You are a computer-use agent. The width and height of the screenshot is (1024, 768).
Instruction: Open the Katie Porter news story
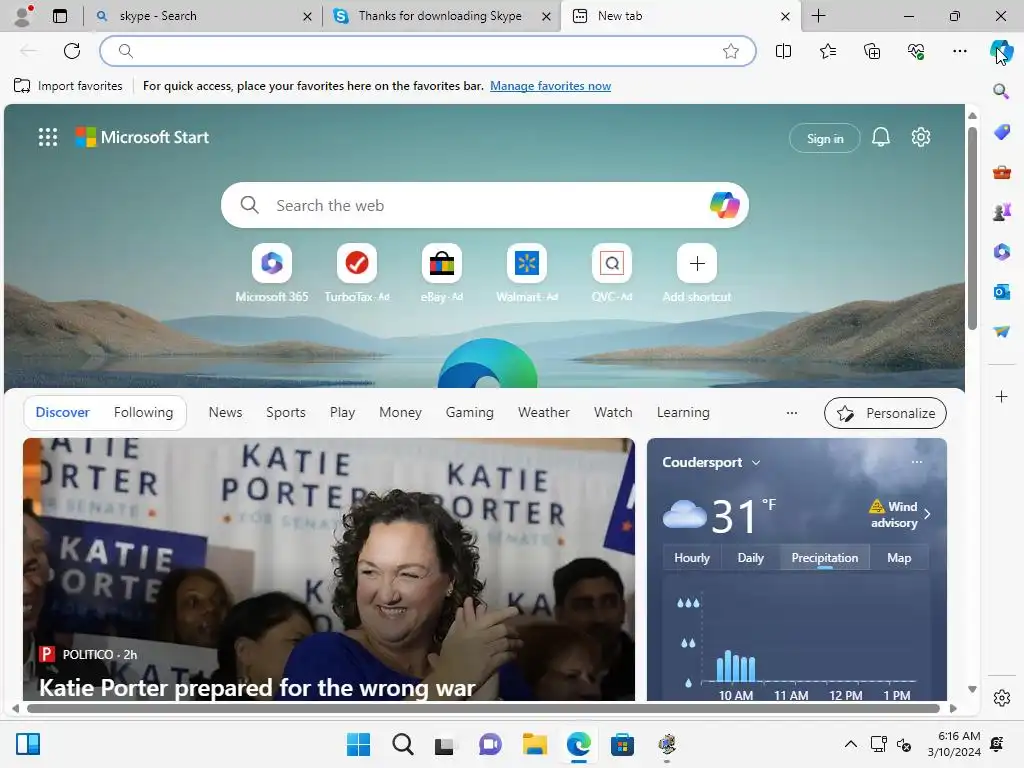pyautogui.click(x=328, y=569)
